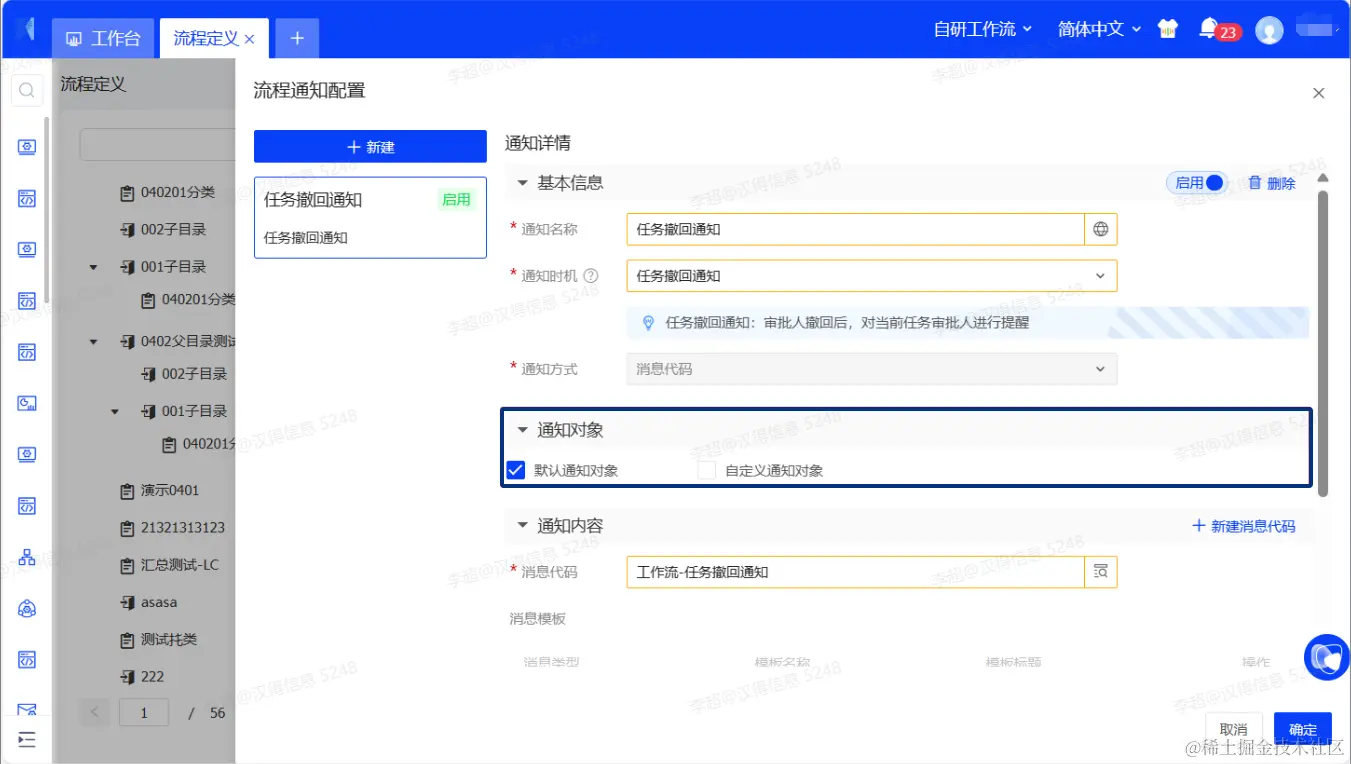Switch to the 工作台 tab

(x=103, y=39)
